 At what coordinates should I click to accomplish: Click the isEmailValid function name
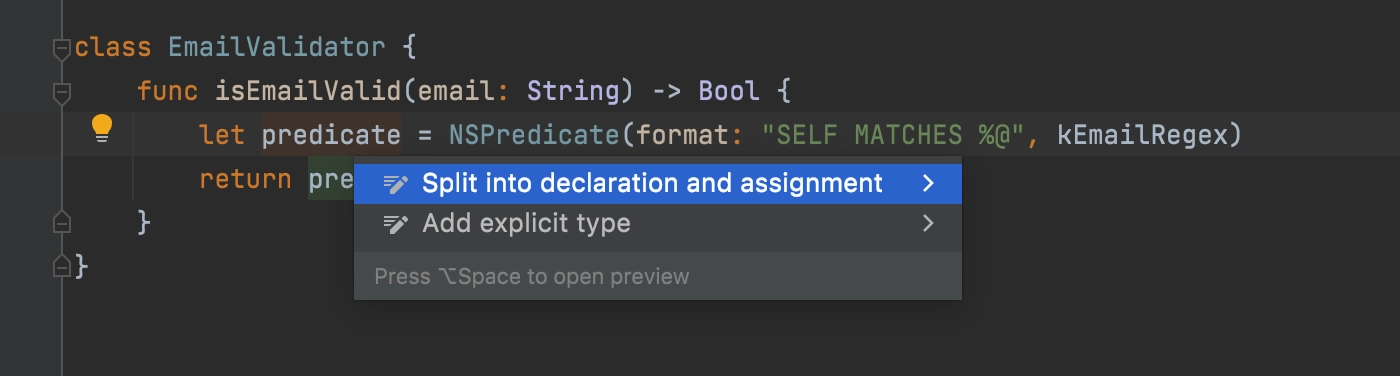[308, 91]
